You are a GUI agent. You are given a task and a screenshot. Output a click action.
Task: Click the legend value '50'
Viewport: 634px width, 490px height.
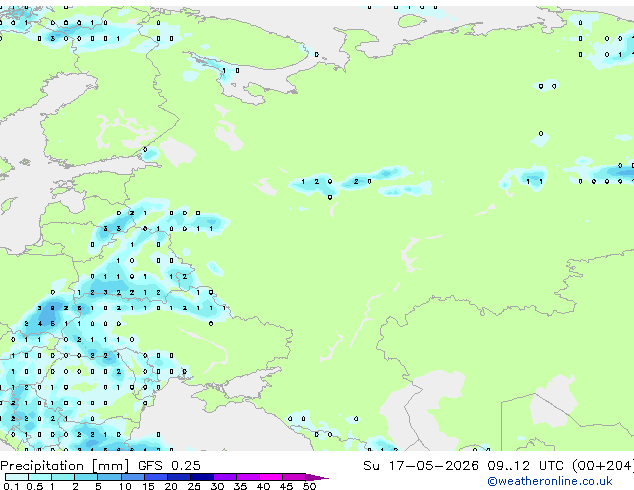pyautogui.click(x=309, y=486)
